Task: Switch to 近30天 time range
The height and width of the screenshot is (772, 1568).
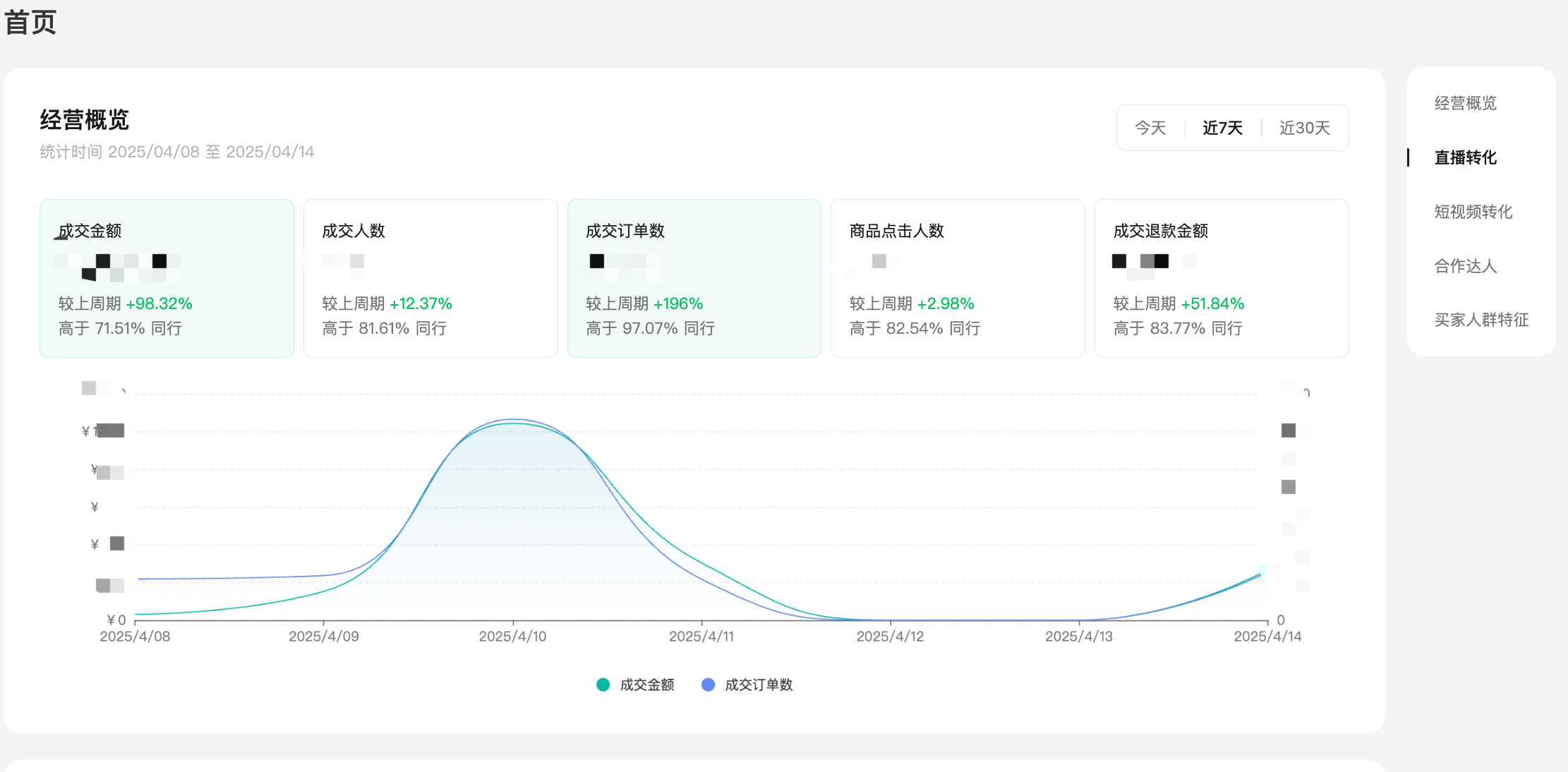Action: 1304,128
